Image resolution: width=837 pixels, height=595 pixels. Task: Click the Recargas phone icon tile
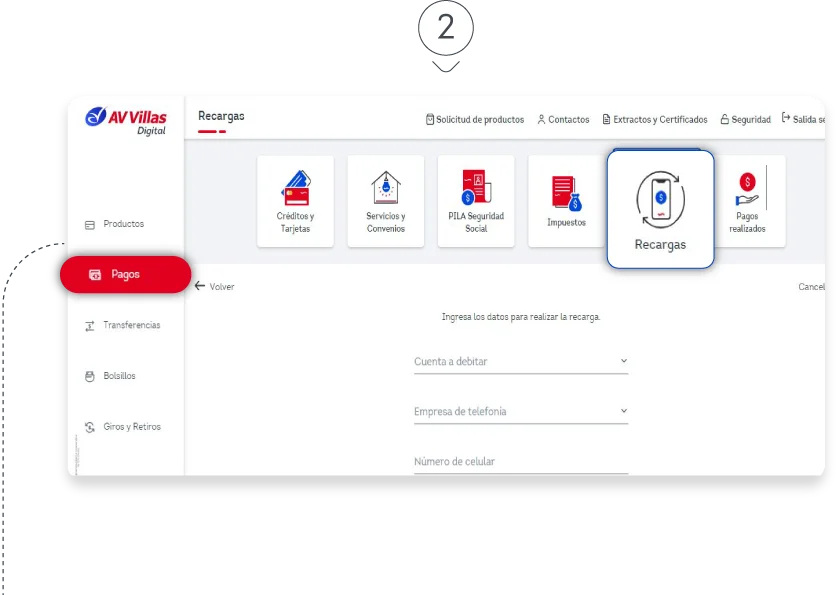coord(660,209)
